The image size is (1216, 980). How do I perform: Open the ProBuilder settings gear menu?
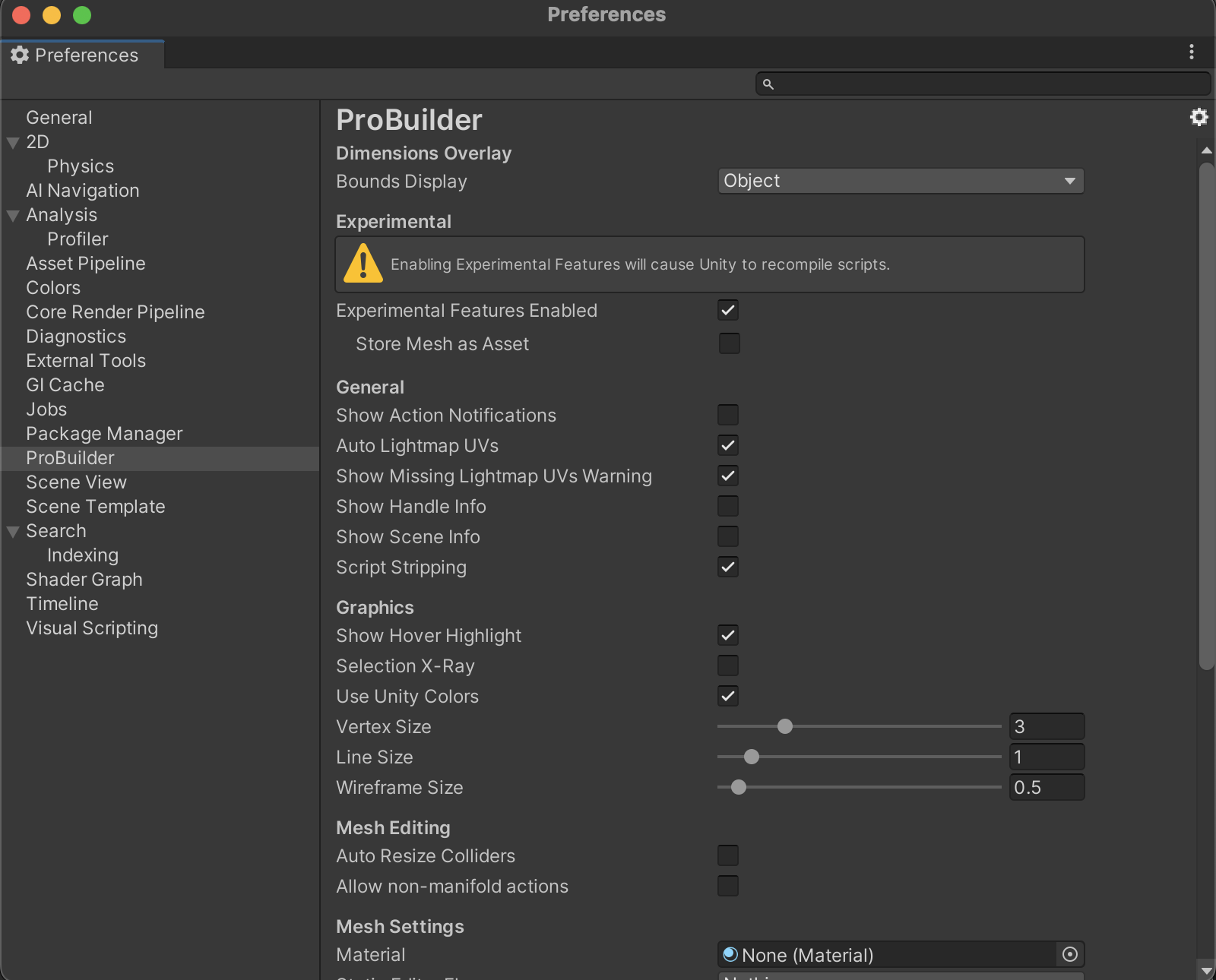(1199, 117)
